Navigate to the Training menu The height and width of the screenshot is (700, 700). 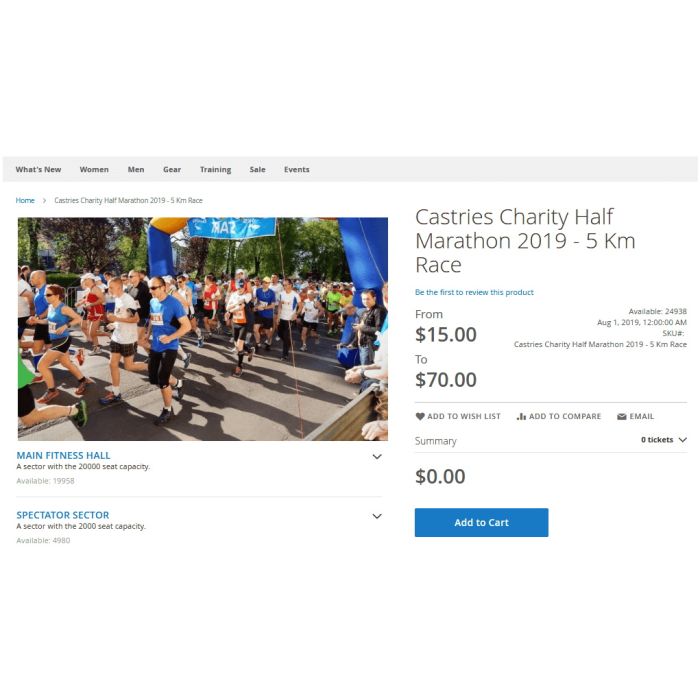[x=215, y=170]
